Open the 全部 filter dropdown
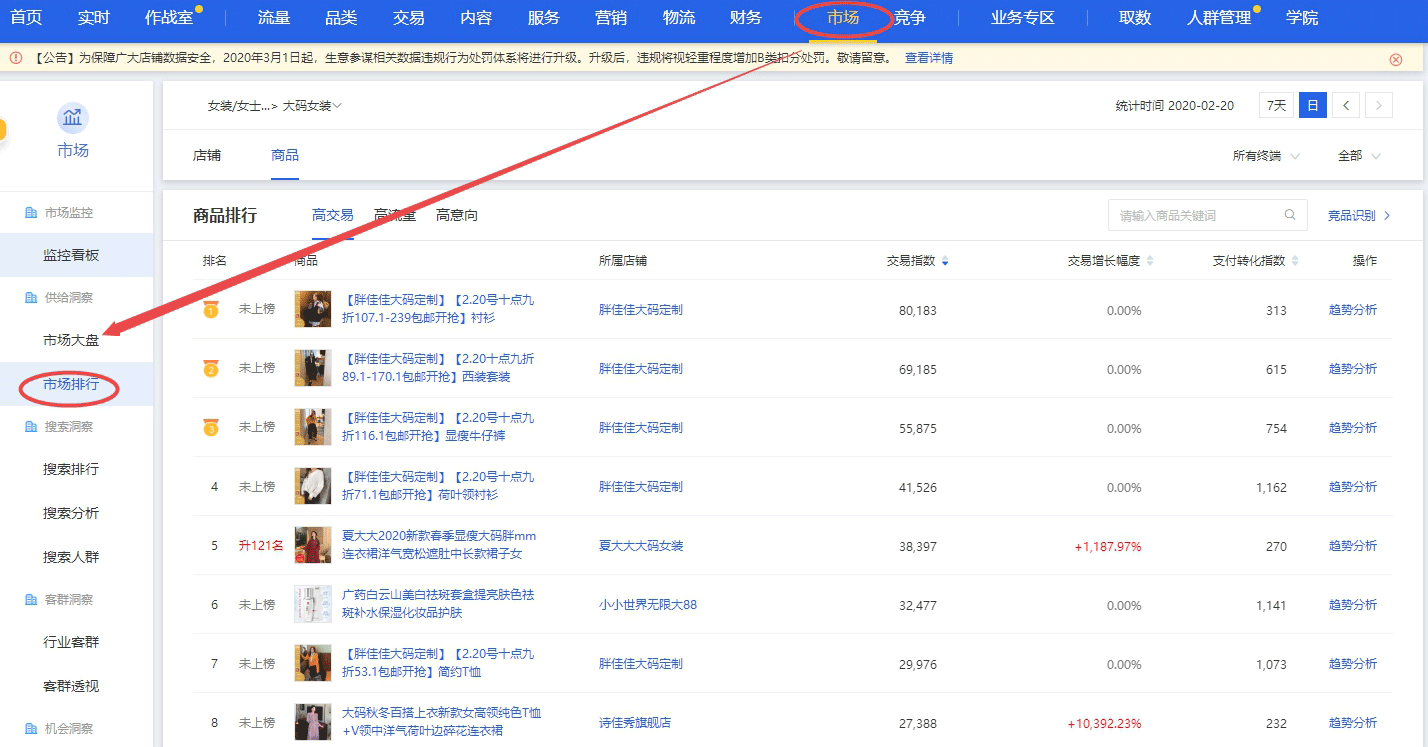Screen dimensions: 1428x747 [x=1358, y=156]
